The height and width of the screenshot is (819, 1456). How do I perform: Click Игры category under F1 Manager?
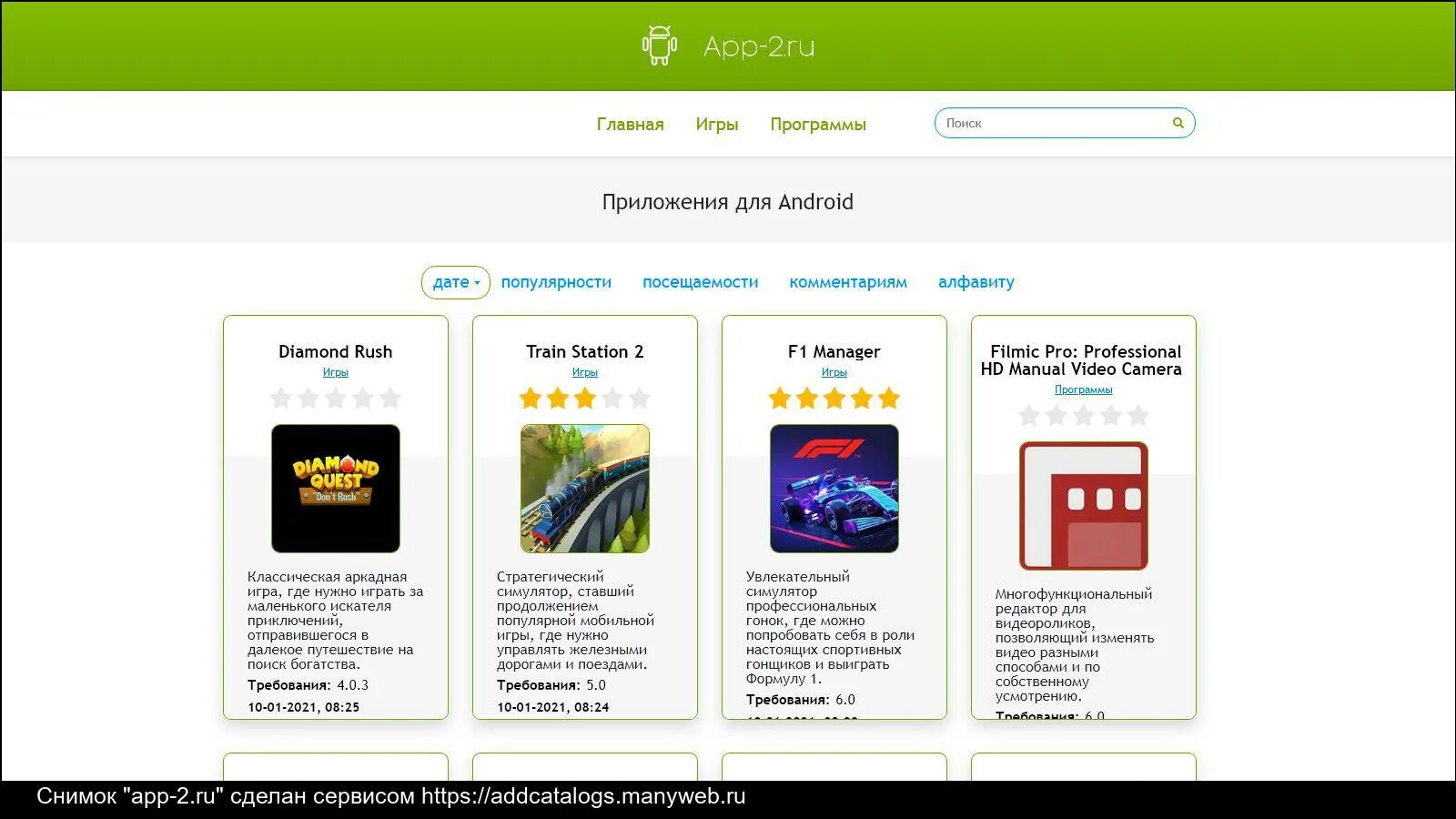click(834, 372)
